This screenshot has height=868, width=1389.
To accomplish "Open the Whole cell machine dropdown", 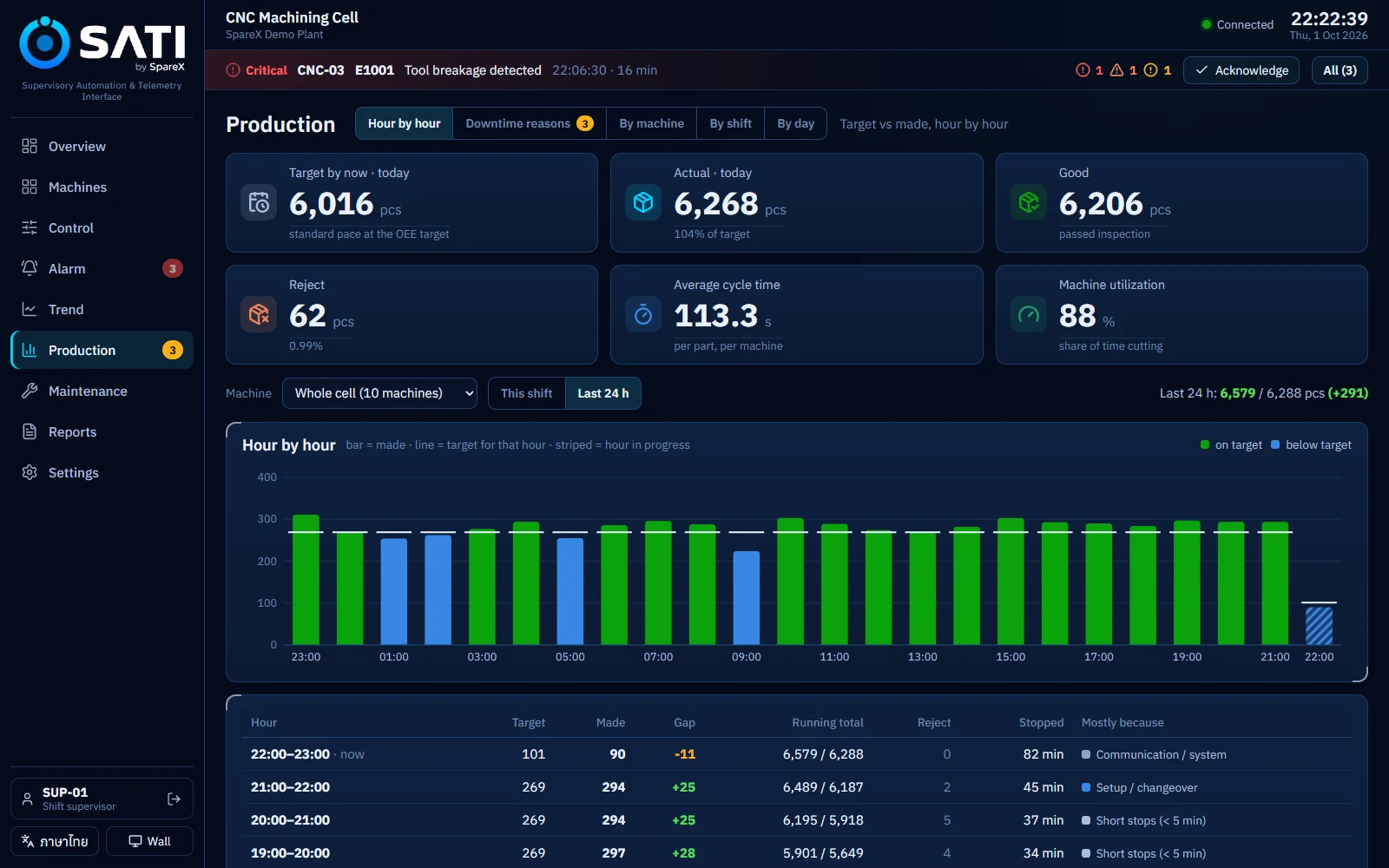I will coord(379,393).
